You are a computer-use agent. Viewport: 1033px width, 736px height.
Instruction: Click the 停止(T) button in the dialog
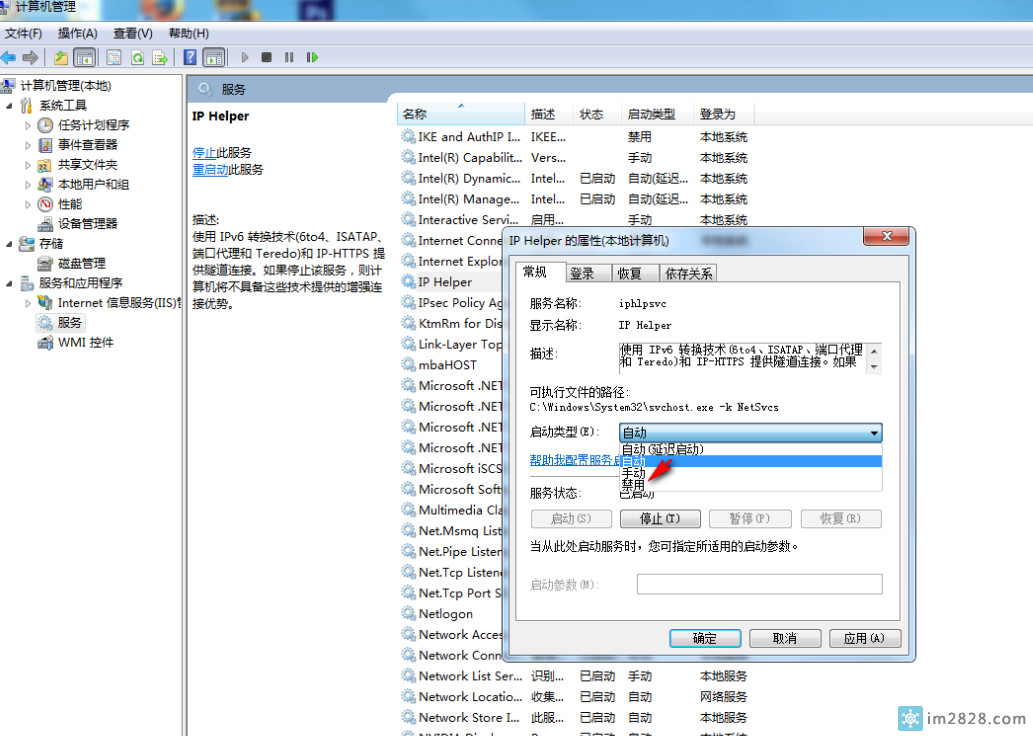(658, 519)
